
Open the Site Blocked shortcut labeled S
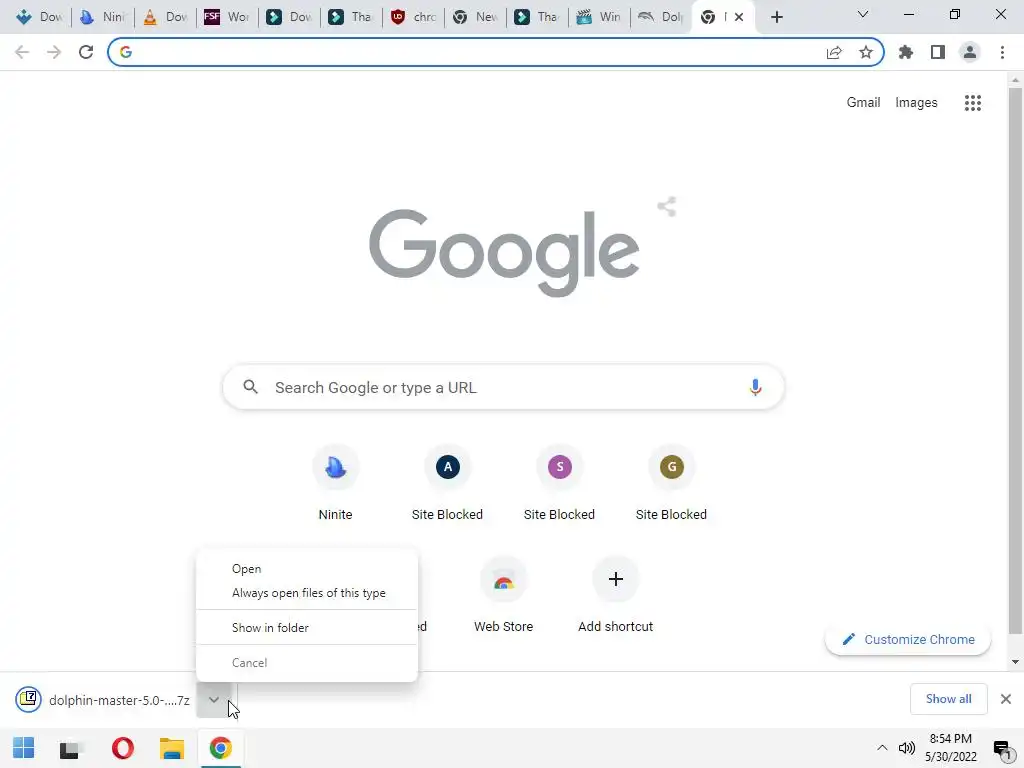(560, 483)
